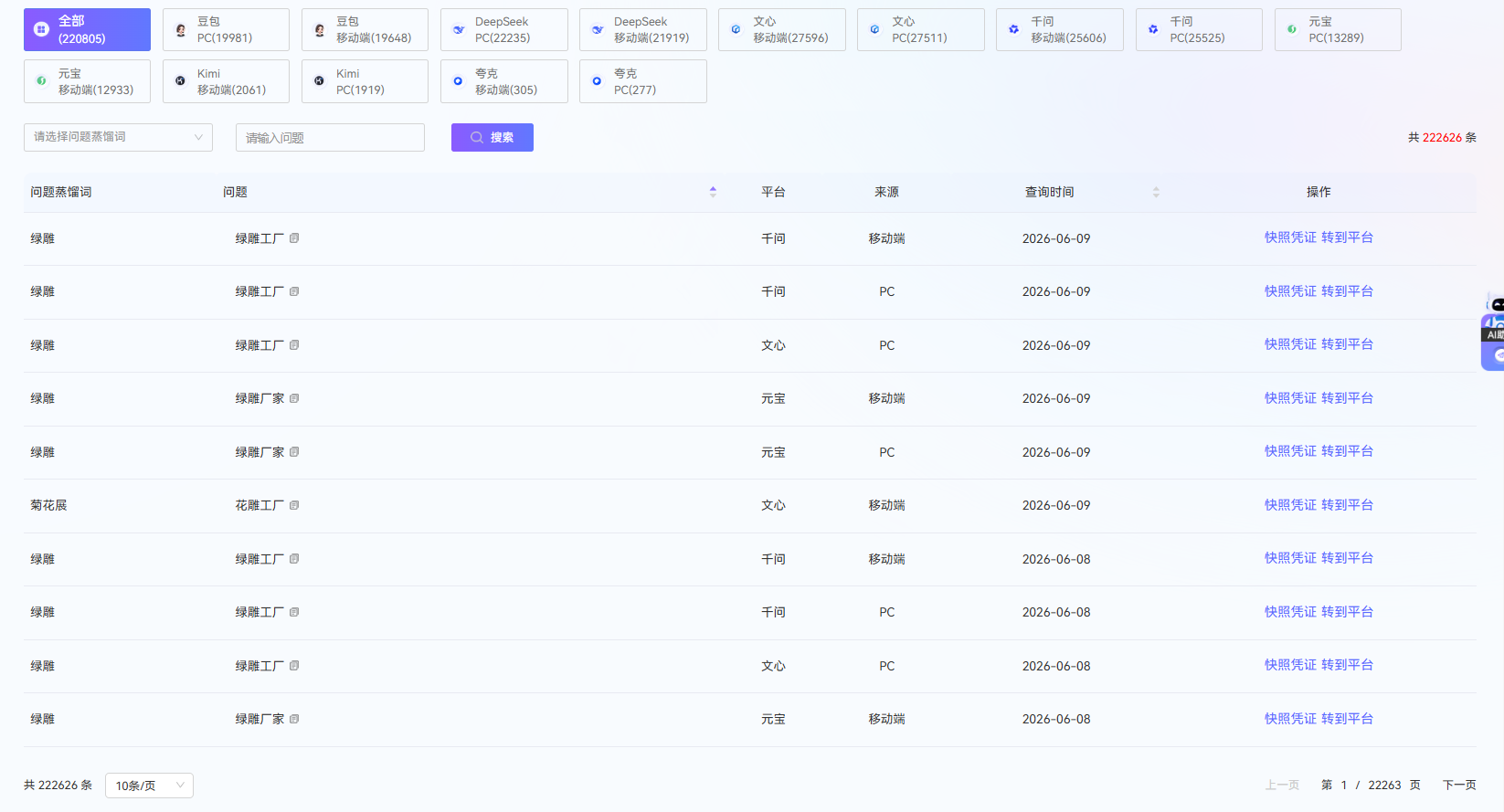The height and width of the screenshot is (812, 1504).
Task: Click 转到平台 for 文心 PC 2026-06-09 row
Action: 1347,344
